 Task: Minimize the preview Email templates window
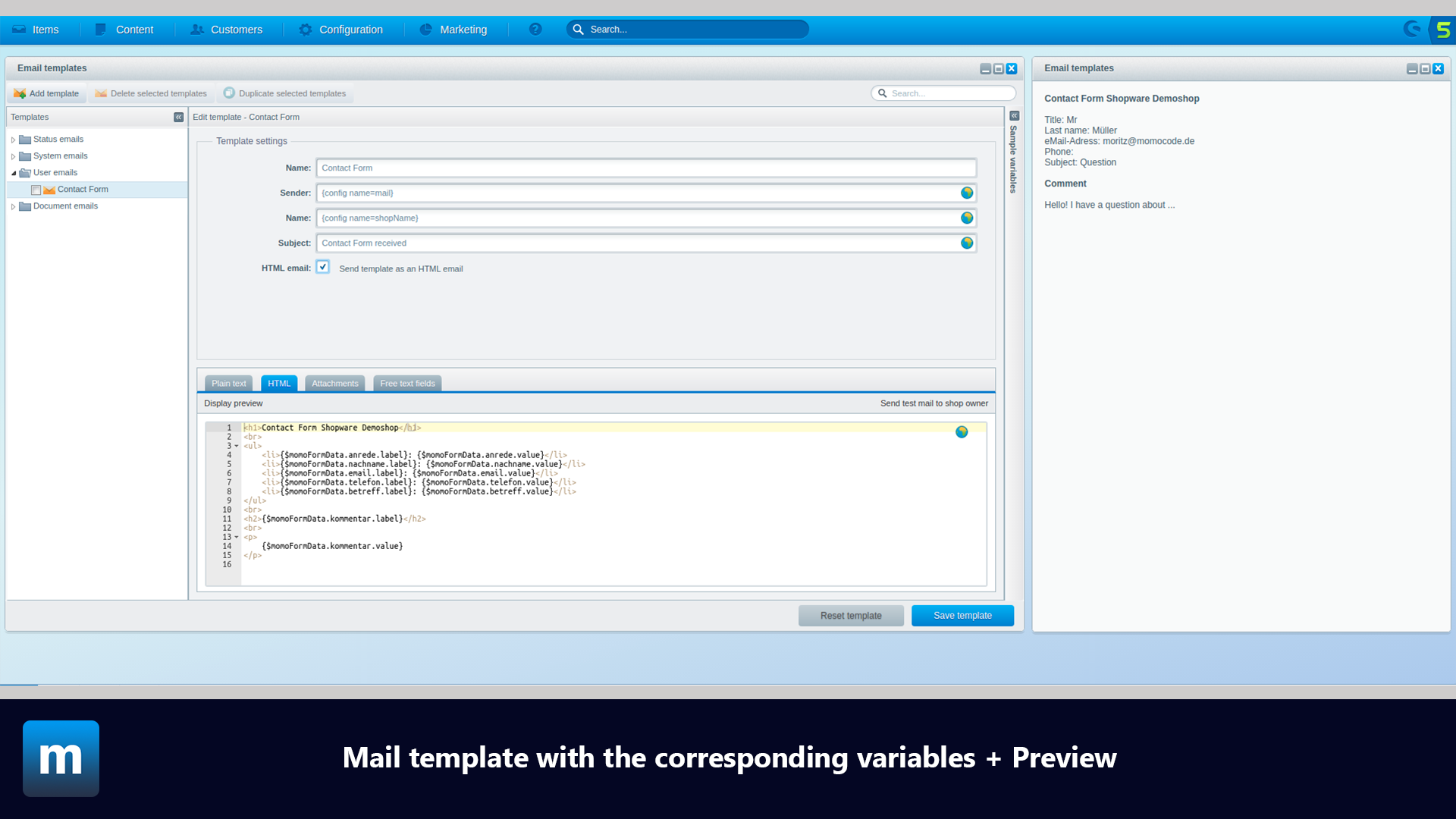pyautogui.click(x=1412, y=69)
